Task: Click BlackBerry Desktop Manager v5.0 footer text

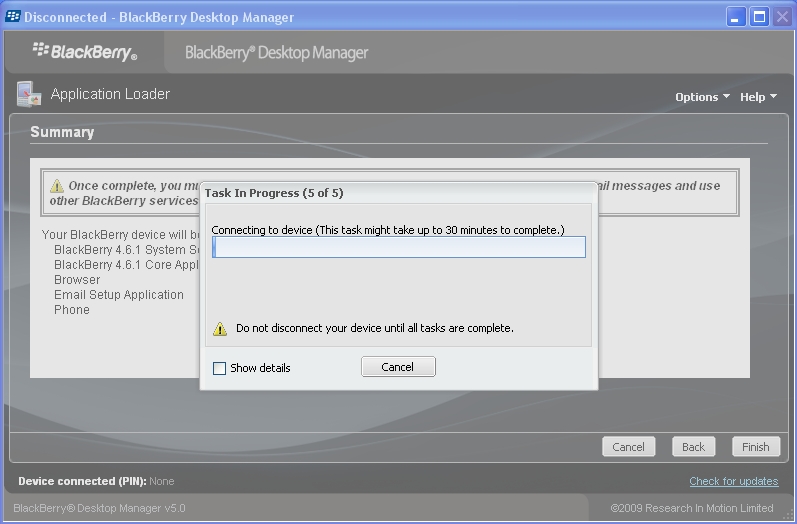Action: pos(99,508)
